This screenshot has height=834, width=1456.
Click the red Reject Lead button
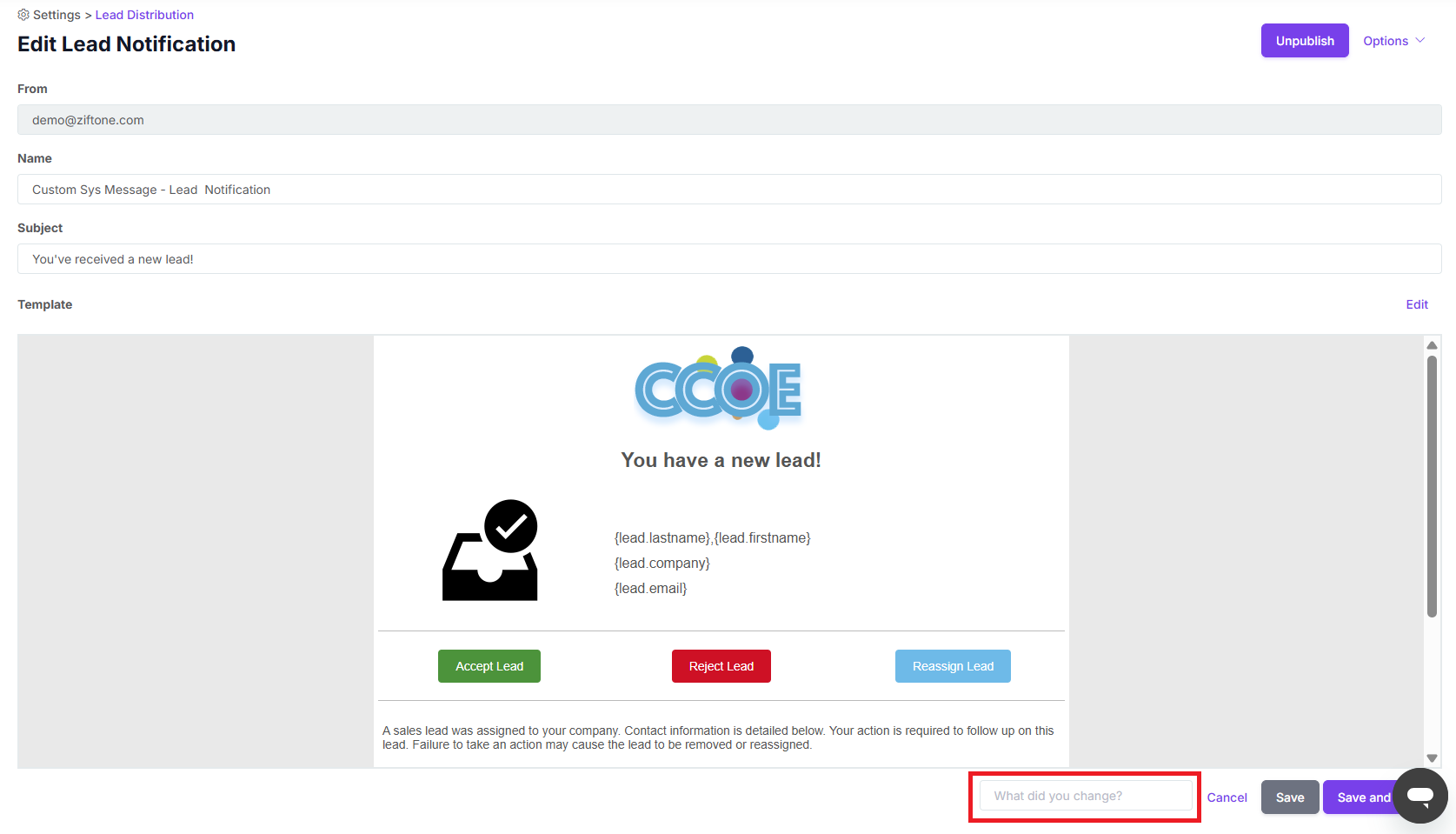pos(721,666)
